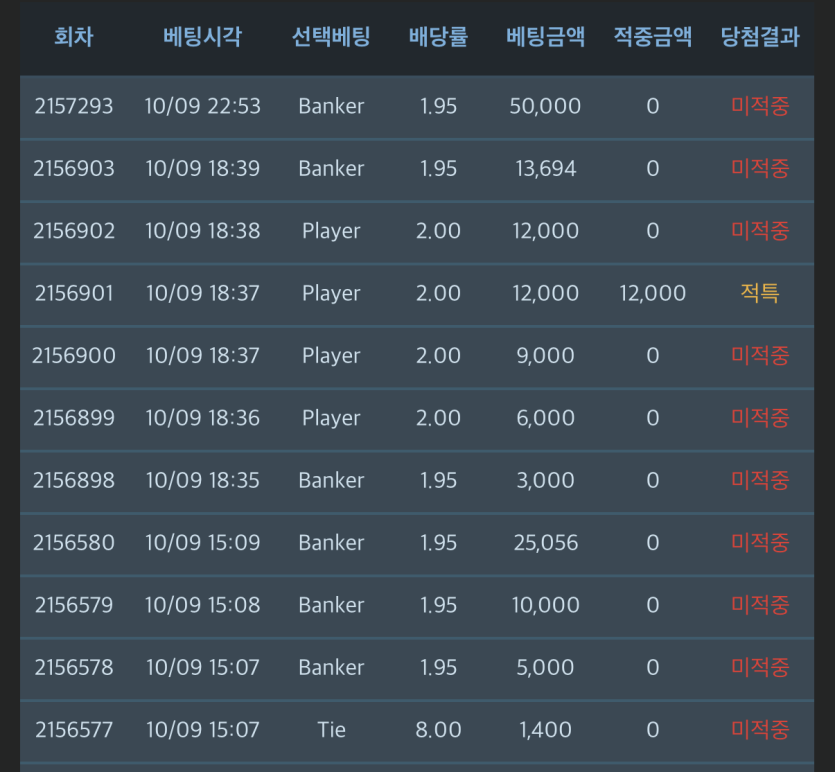Click Player in row 2156900
The width and height of the screenshot is (835, 772).
click(331, 356)
